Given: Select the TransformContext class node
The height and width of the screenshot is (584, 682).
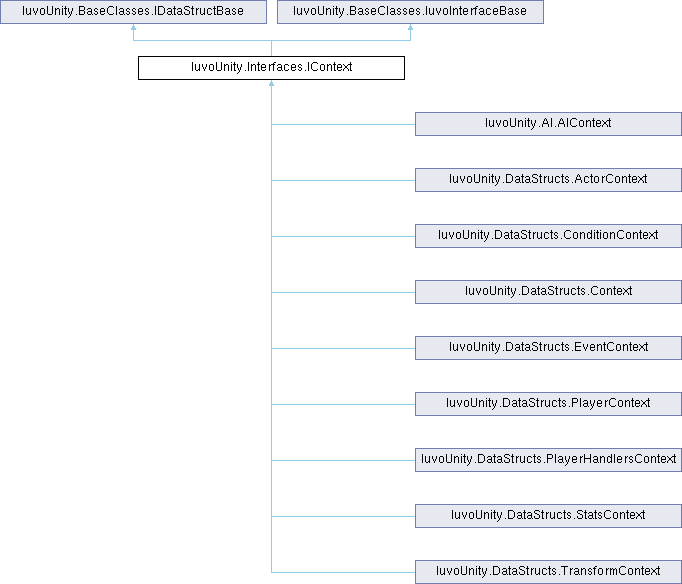Looking at the screenshot, I should tap(548, 572).
